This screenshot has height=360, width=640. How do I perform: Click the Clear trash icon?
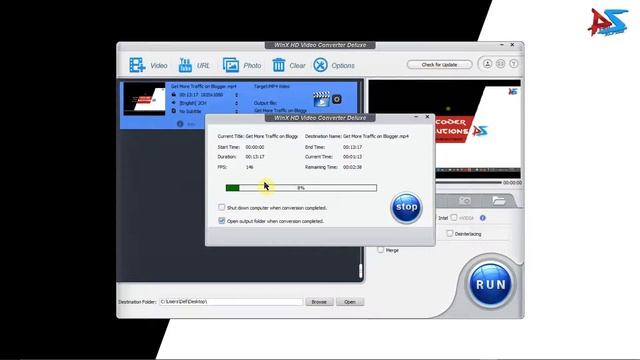point(279,65)
